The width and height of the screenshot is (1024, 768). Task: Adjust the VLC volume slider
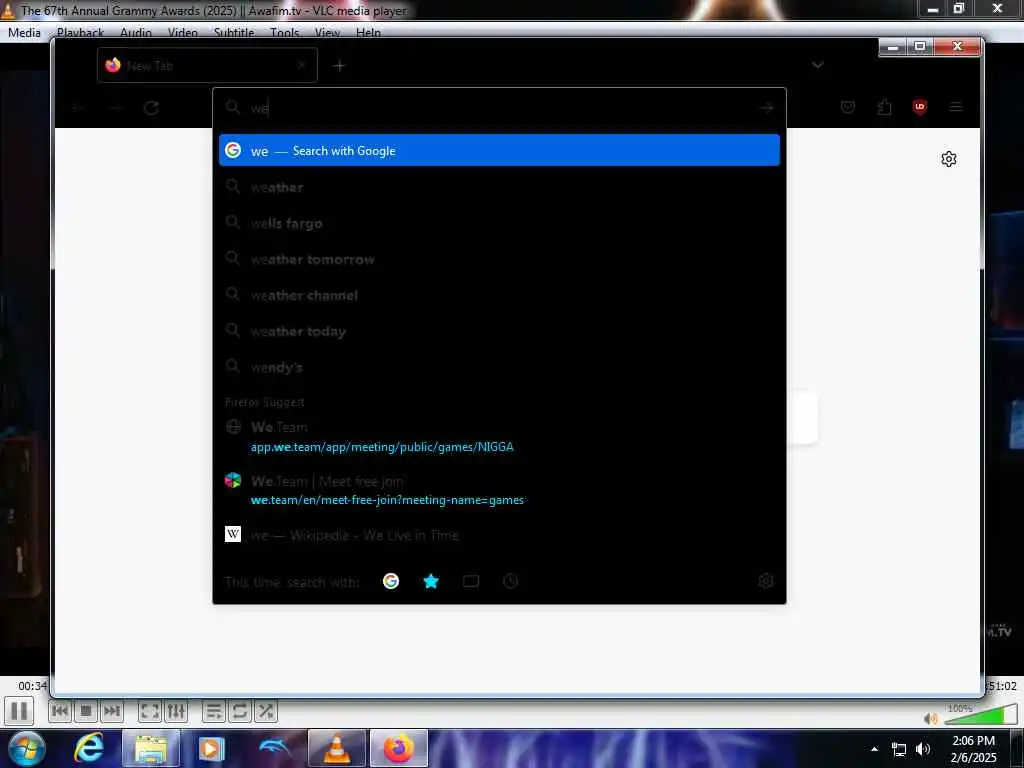tap(980, 715)
